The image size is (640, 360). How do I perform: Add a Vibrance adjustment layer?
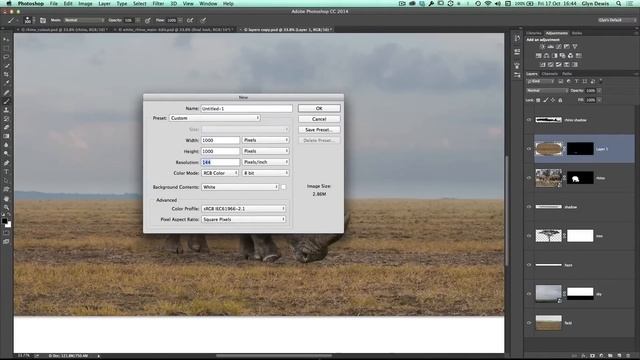tap(575, 47)
